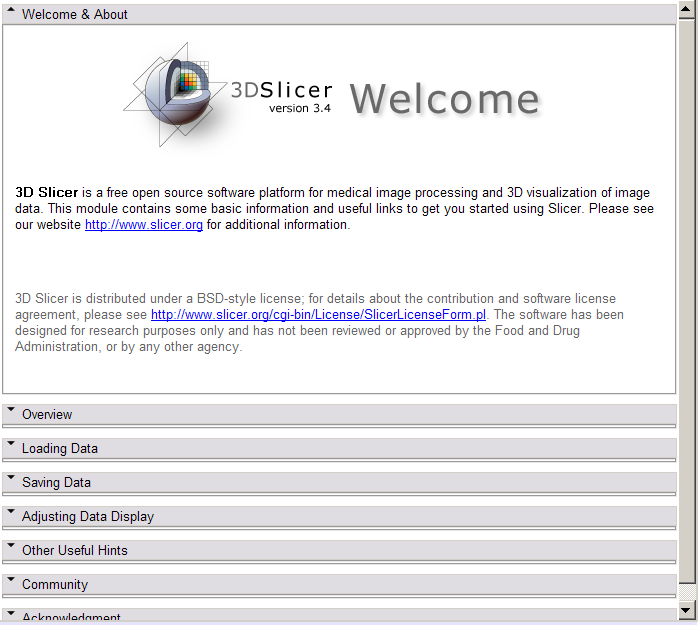Expand the Loading Data section arrow
The width and height of the screenshot is (699, 626).
pyautogui.click(x=10, y=447)
